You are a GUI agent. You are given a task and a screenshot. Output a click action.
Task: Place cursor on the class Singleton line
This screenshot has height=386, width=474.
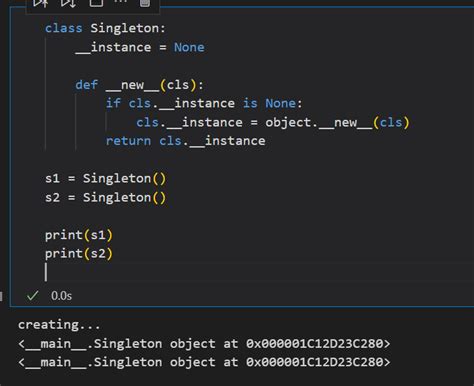[x=105, y=28]
